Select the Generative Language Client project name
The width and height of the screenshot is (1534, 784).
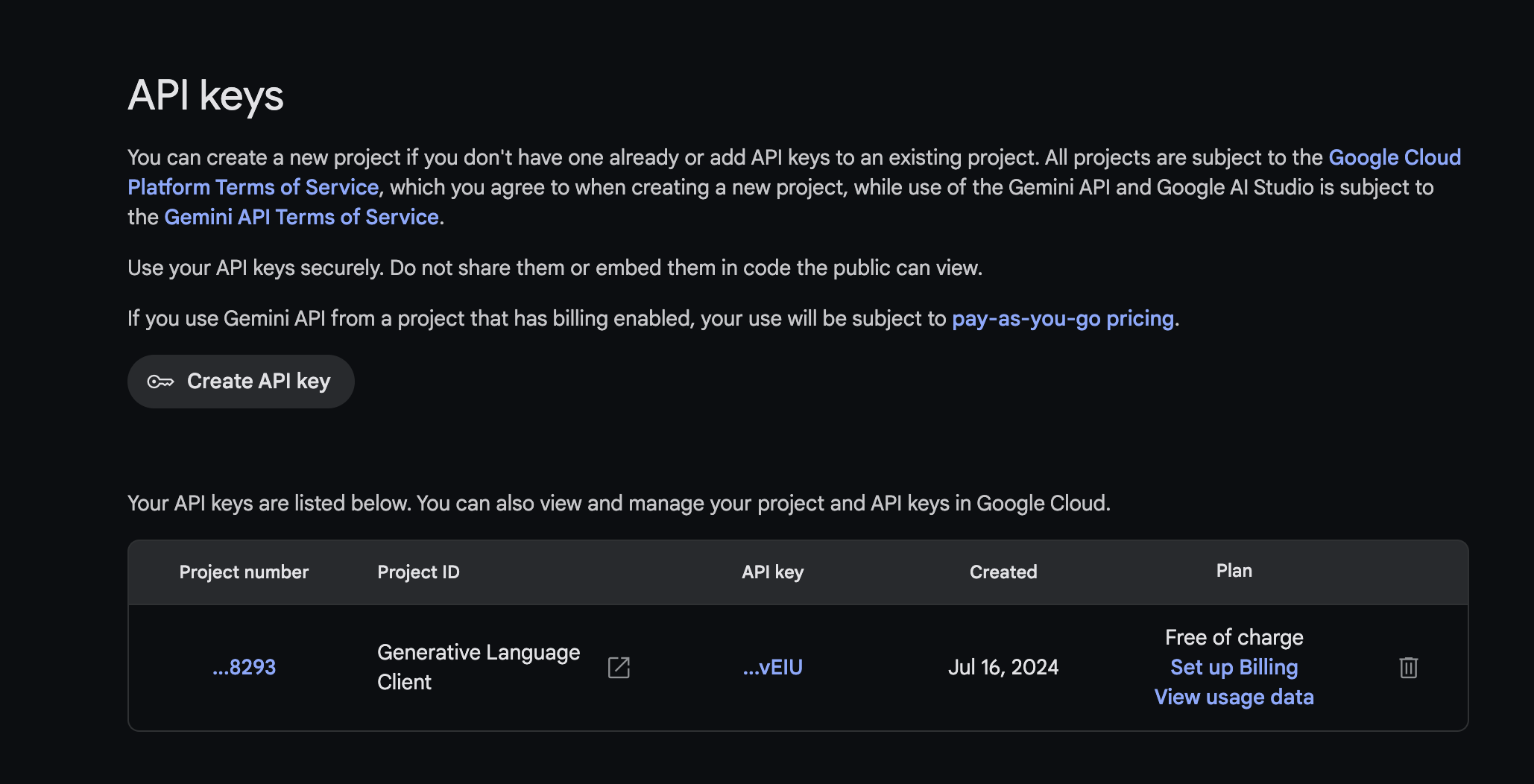click(x=478, y=667)
